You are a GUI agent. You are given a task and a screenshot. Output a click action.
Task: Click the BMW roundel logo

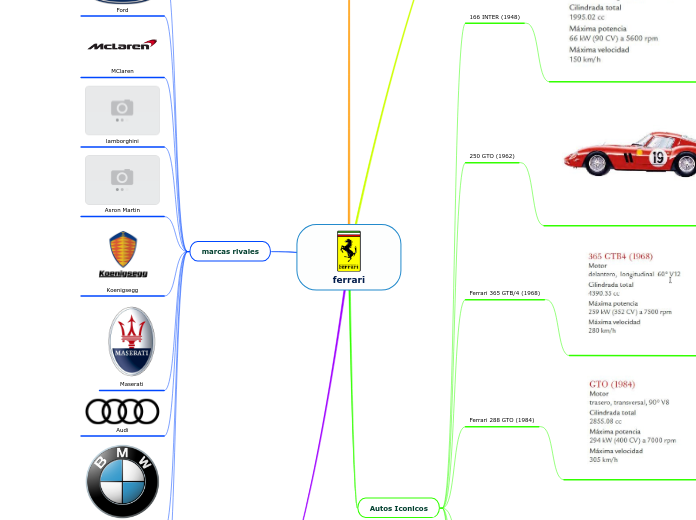123,482
